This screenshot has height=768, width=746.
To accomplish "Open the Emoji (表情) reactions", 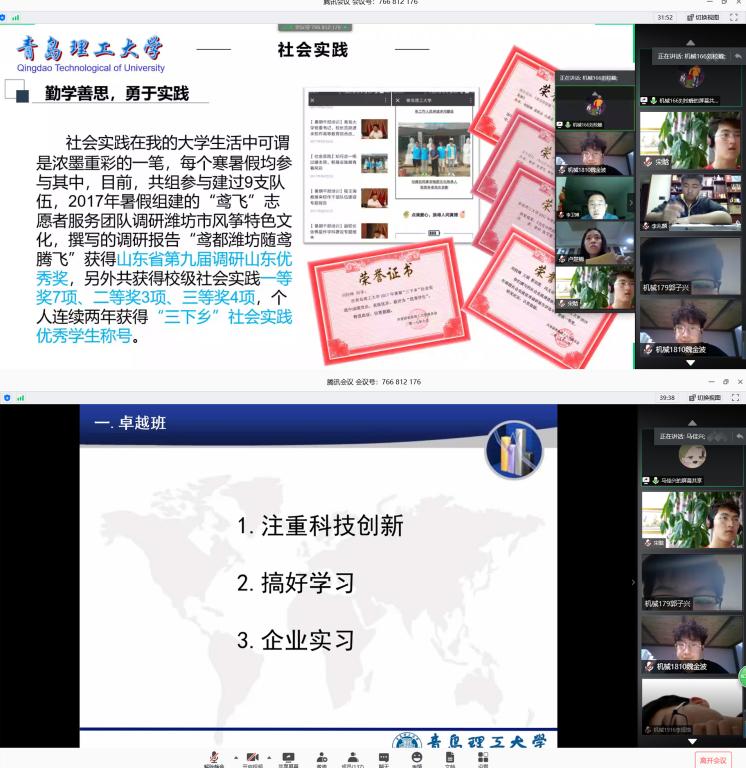I will [417, 758].
